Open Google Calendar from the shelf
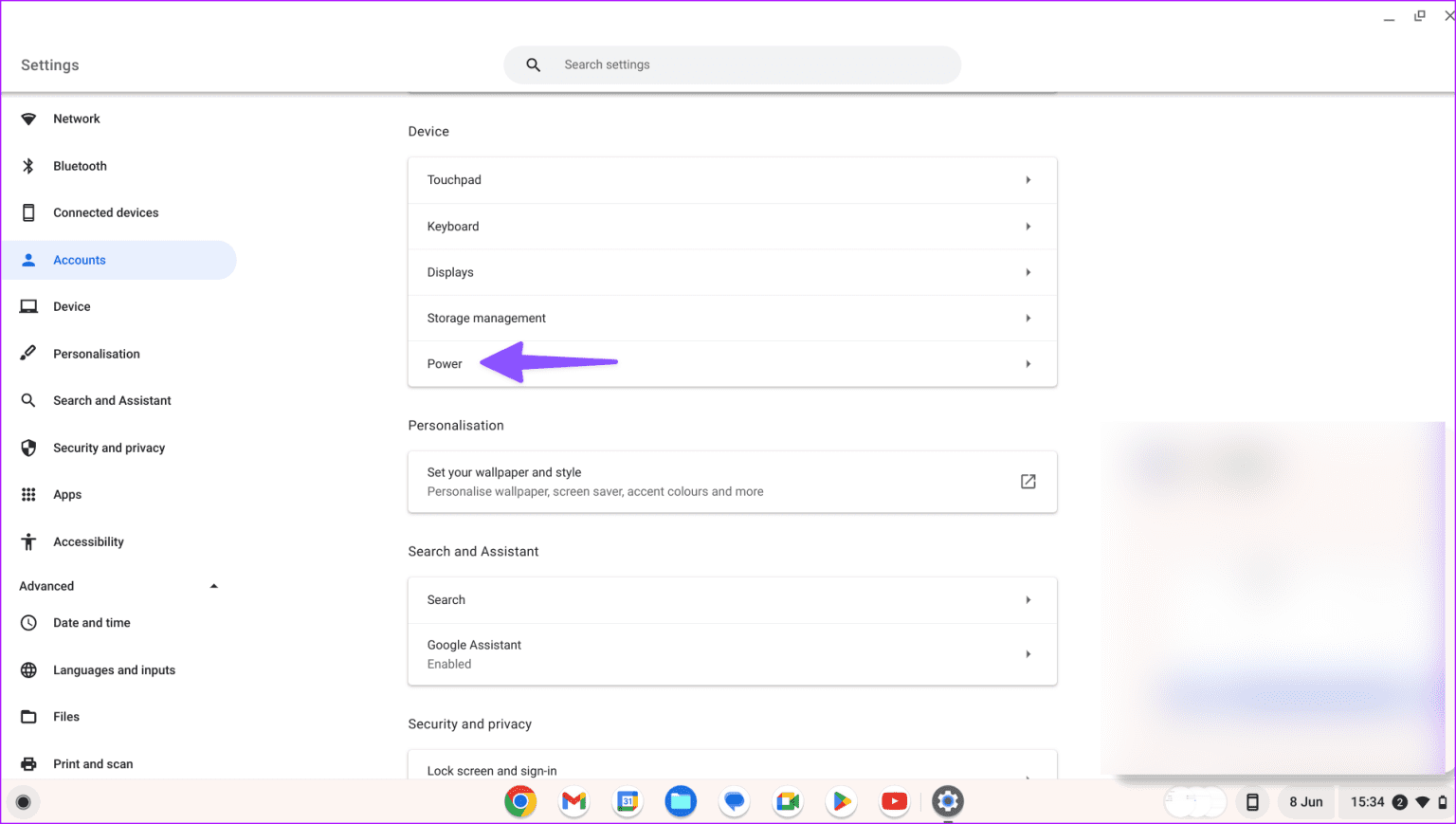The width and height of the screenshot is (1456, 824). point(627,801)
